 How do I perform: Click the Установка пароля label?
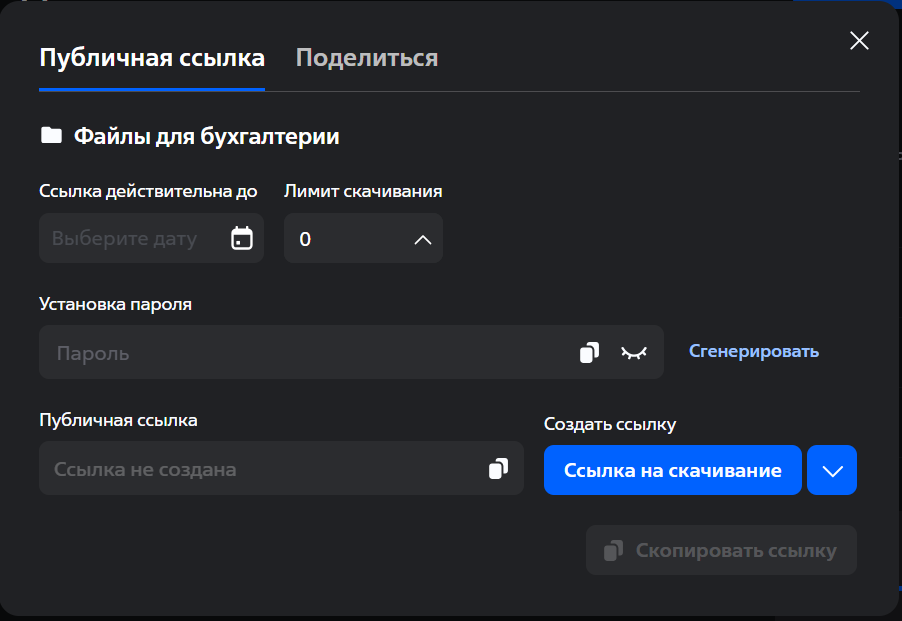(115, 304)
